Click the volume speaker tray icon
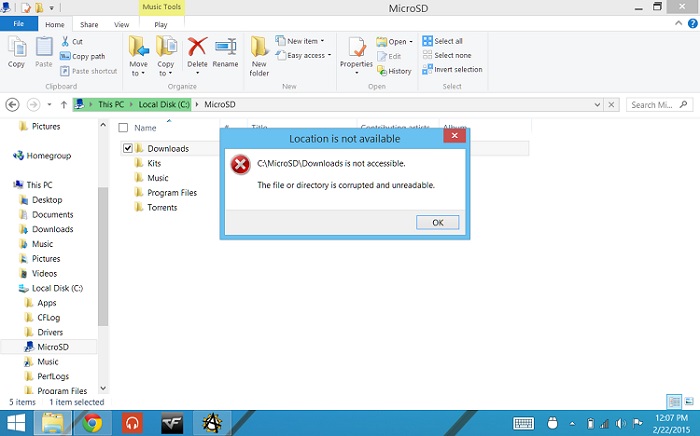Screen dimensions: 700x436 [620, 423]
